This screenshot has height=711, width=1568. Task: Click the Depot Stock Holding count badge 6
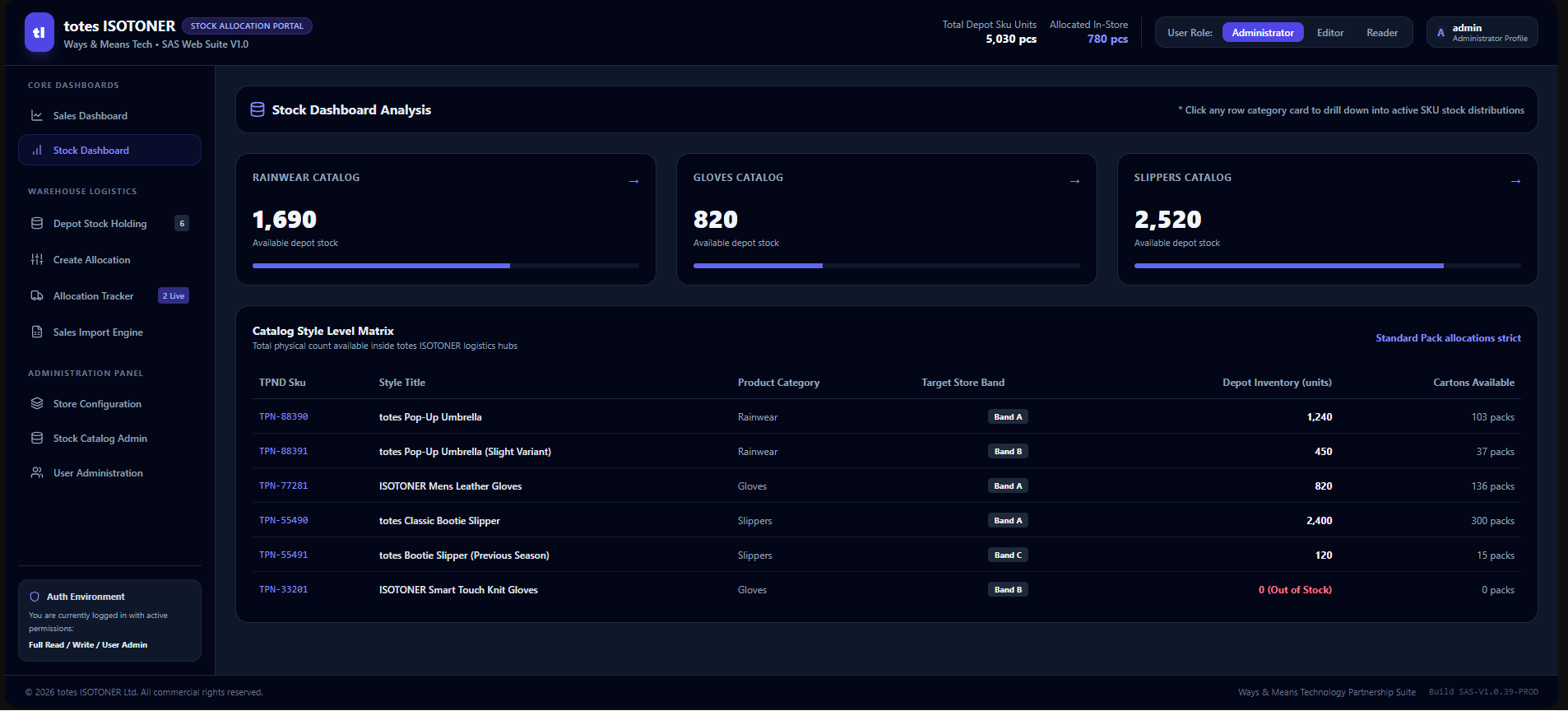[182, 224]
